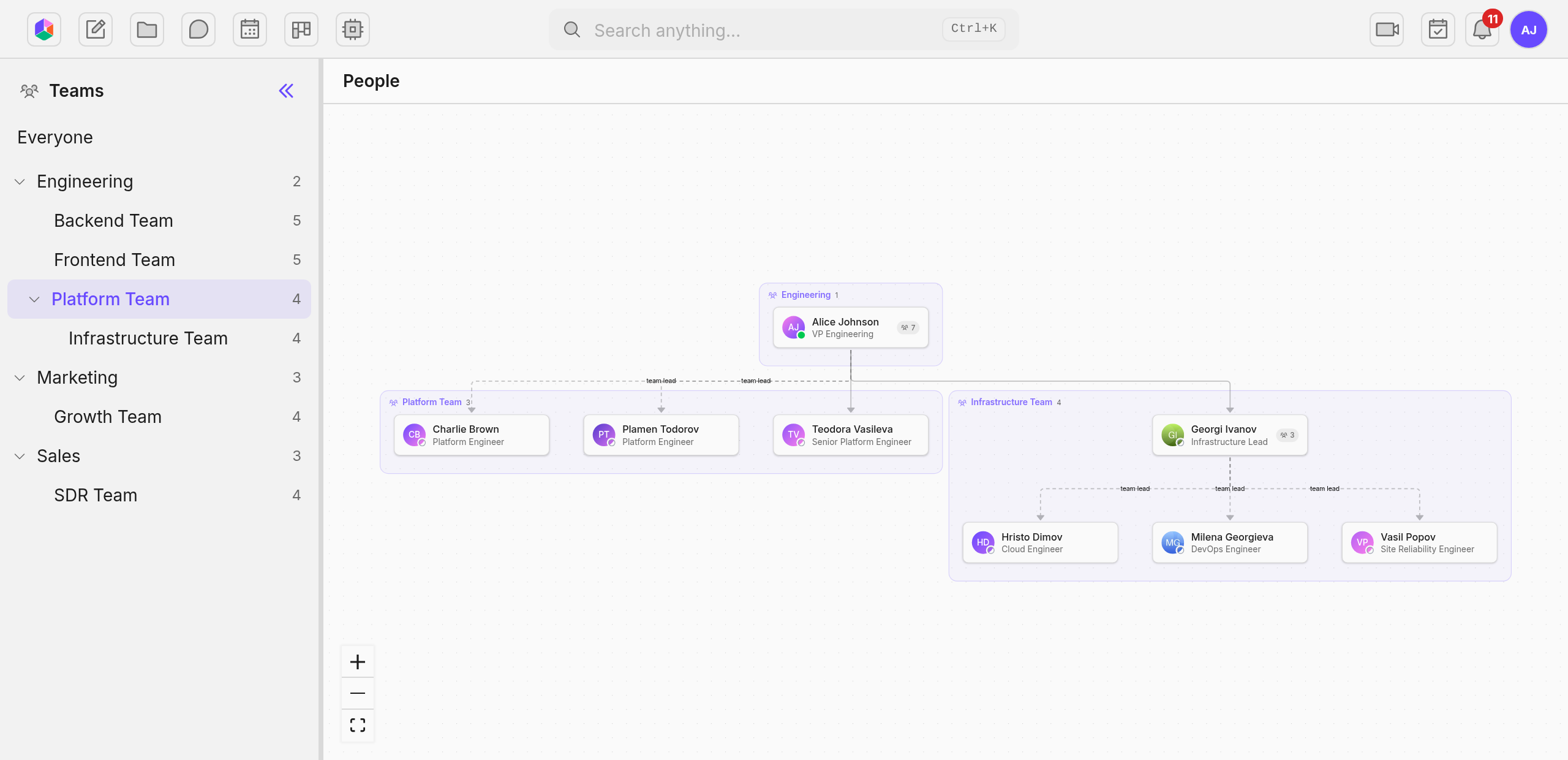This screenshot has width=1568, height=760.
Task: Focus the Search anything field
Action: click(784, 29)
